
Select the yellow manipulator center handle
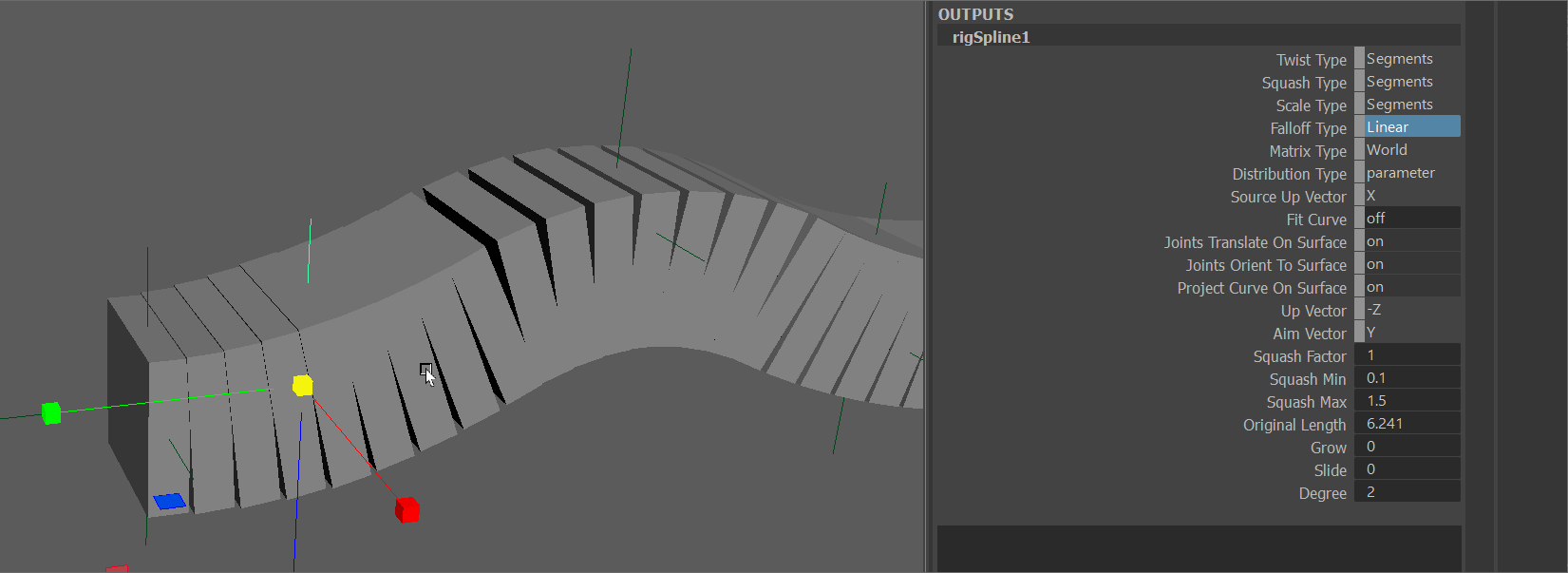[x=303, y=385]
